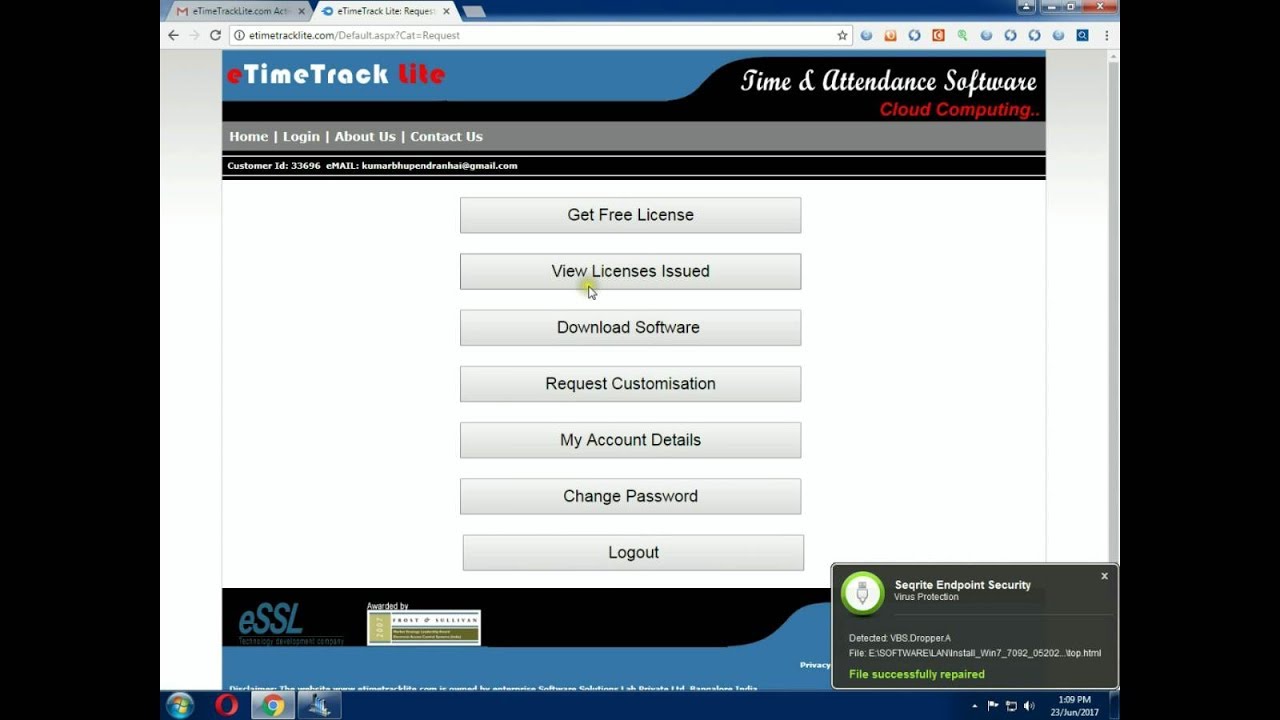Open the About Us nav link
Screen dimensions: 1280x720
365,137
